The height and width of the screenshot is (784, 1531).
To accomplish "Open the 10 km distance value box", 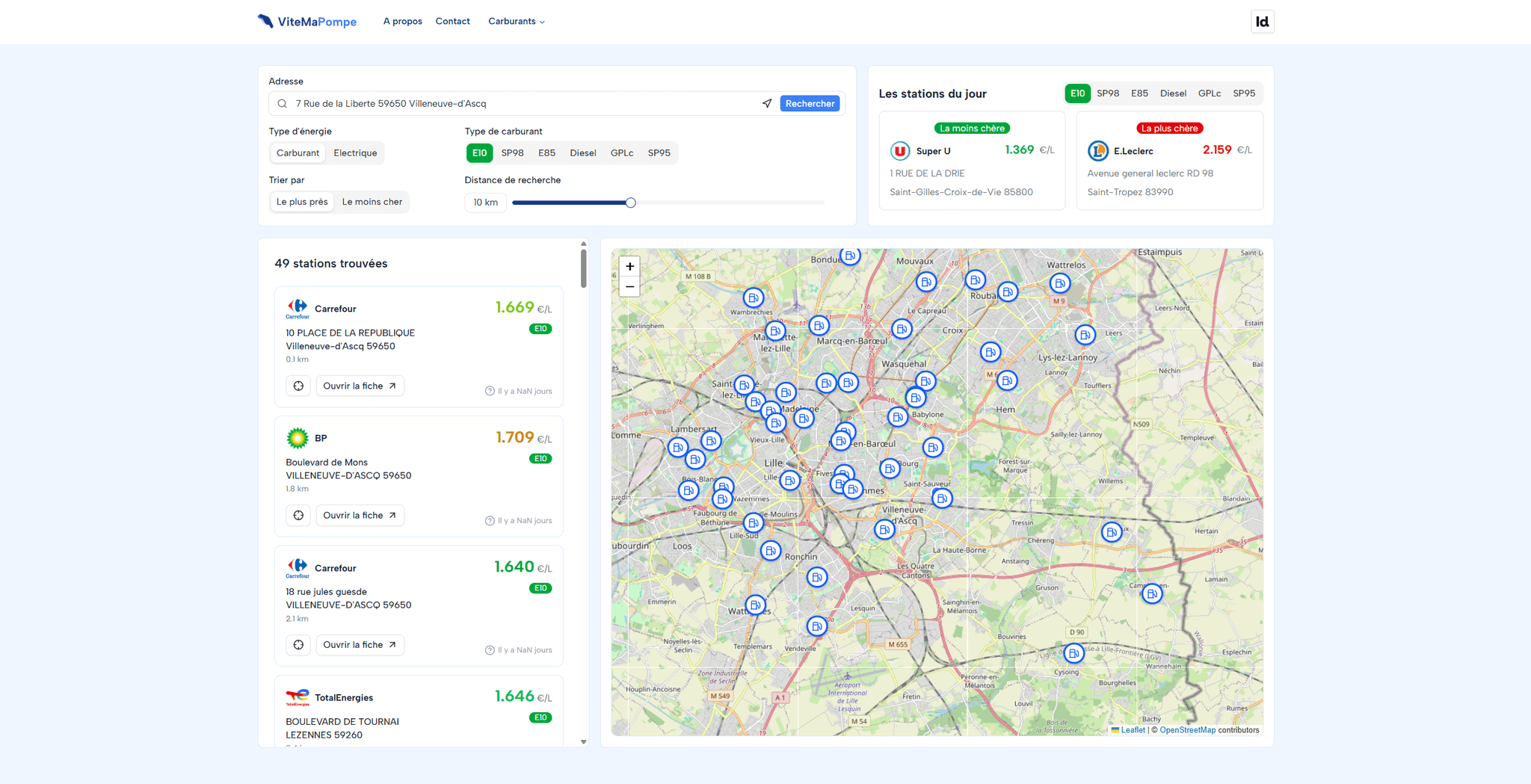I will tap(485, 203).
